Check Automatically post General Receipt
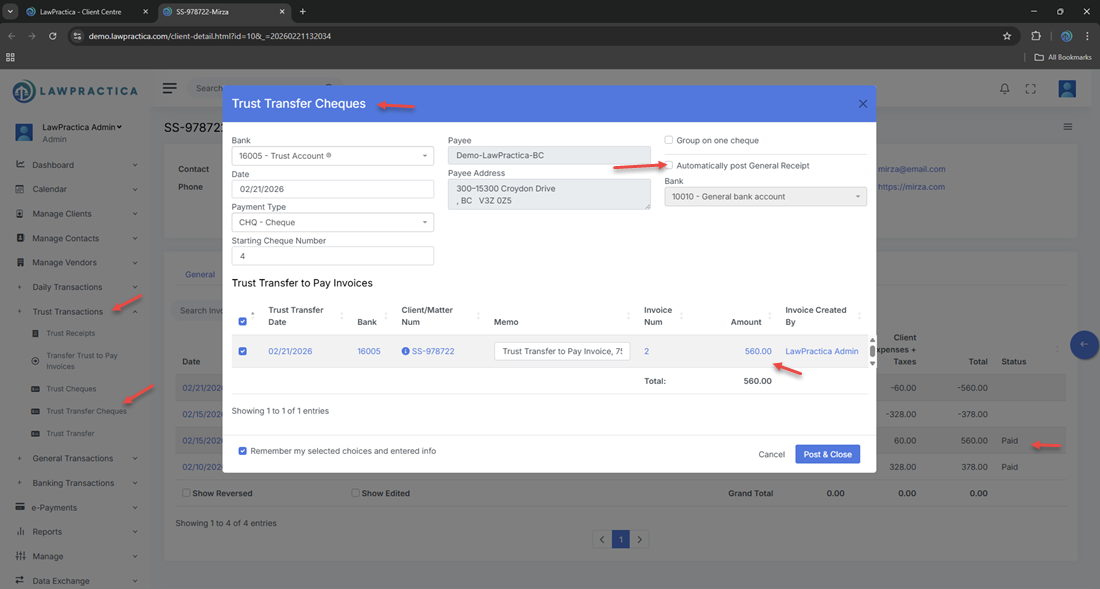Image resolution: width=1100 pixels, height=589 pixels. (669, 165)
